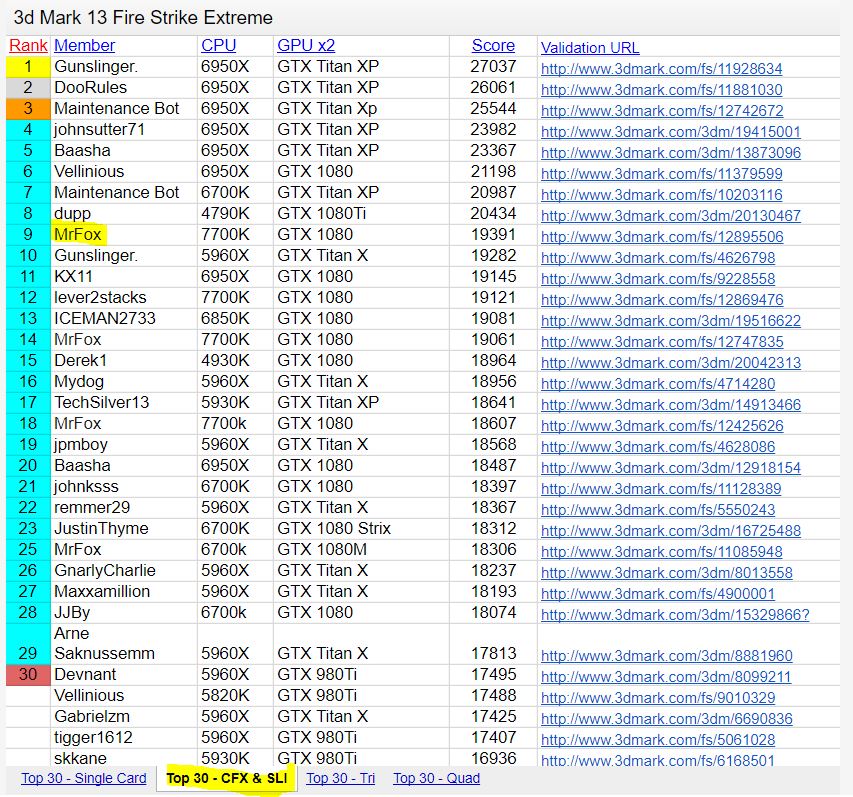Open validation link ending in fs/12747835
Screen dimensions: 853x797
662,342
